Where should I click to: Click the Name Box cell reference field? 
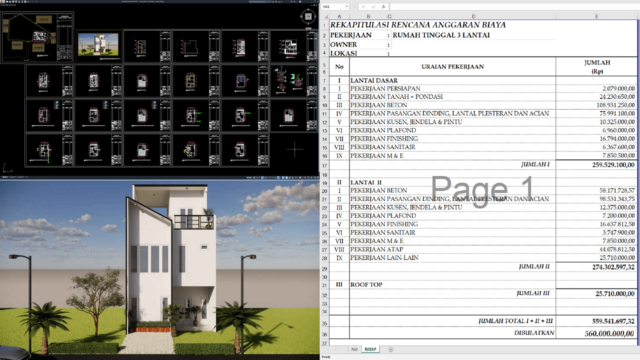click(x=333, y=7)
